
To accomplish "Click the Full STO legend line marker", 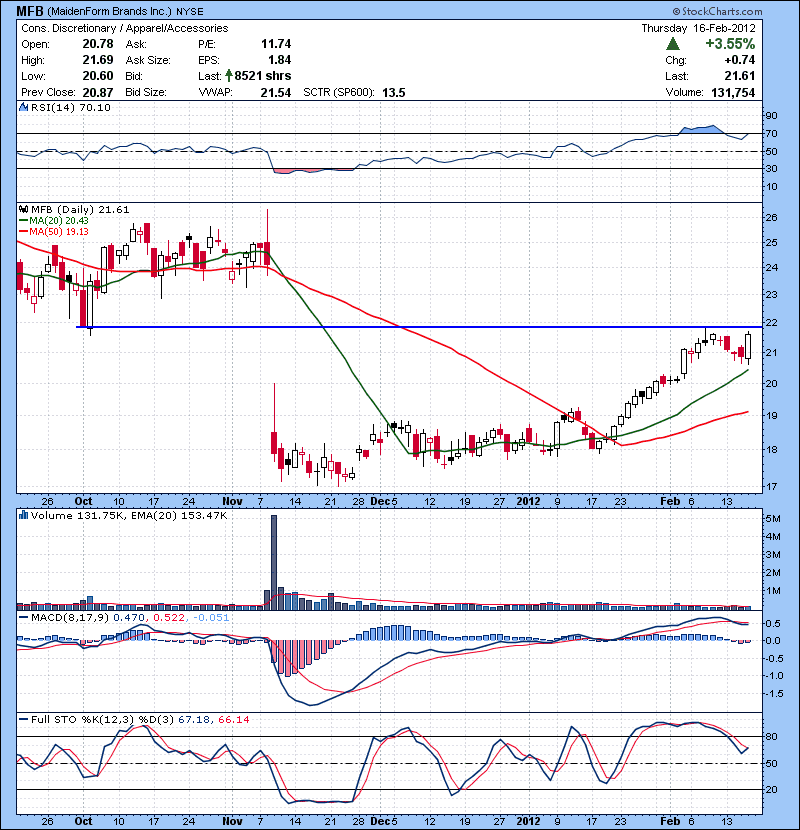I will click(x=23, y=719).
